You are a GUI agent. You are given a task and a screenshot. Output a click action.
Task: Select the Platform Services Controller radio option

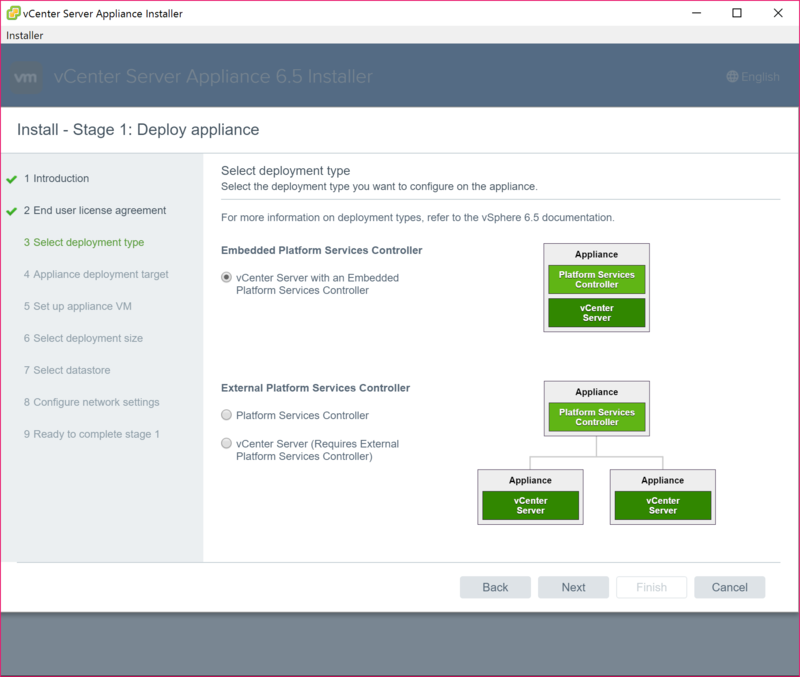coord(226,415)
